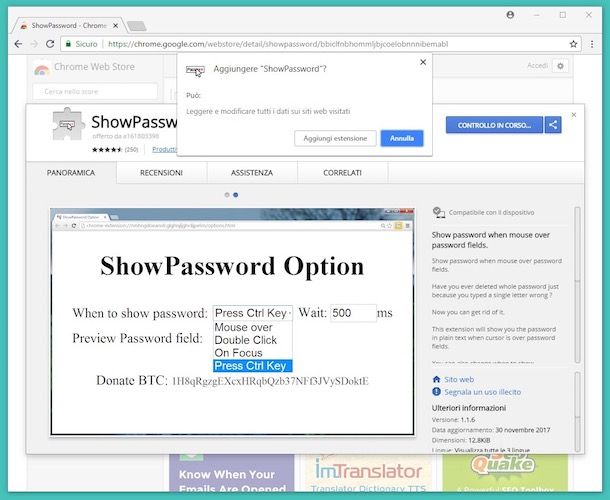610x500 pixels.
Task: Click the address bar URL
Action: point(278,44)
